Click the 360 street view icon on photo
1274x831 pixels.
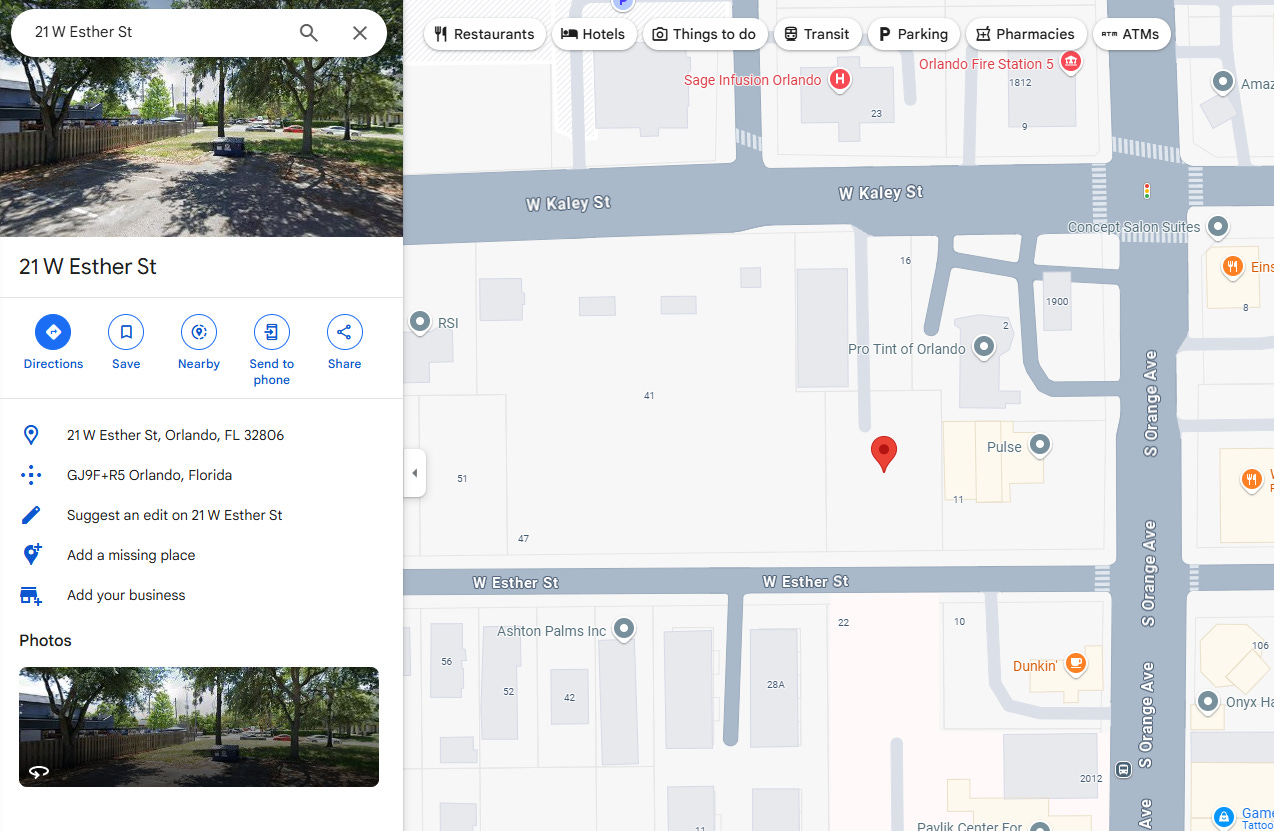coord(38,772)
